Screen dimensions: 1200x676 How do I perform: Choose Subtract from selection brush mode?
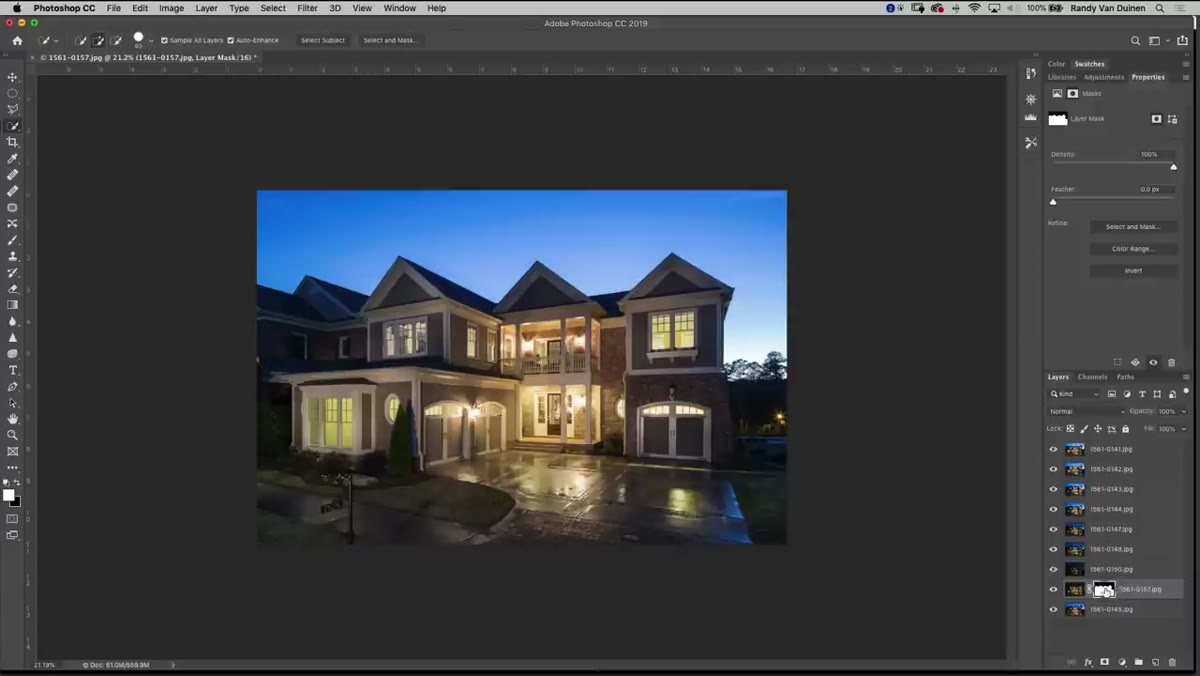[116, 41]
